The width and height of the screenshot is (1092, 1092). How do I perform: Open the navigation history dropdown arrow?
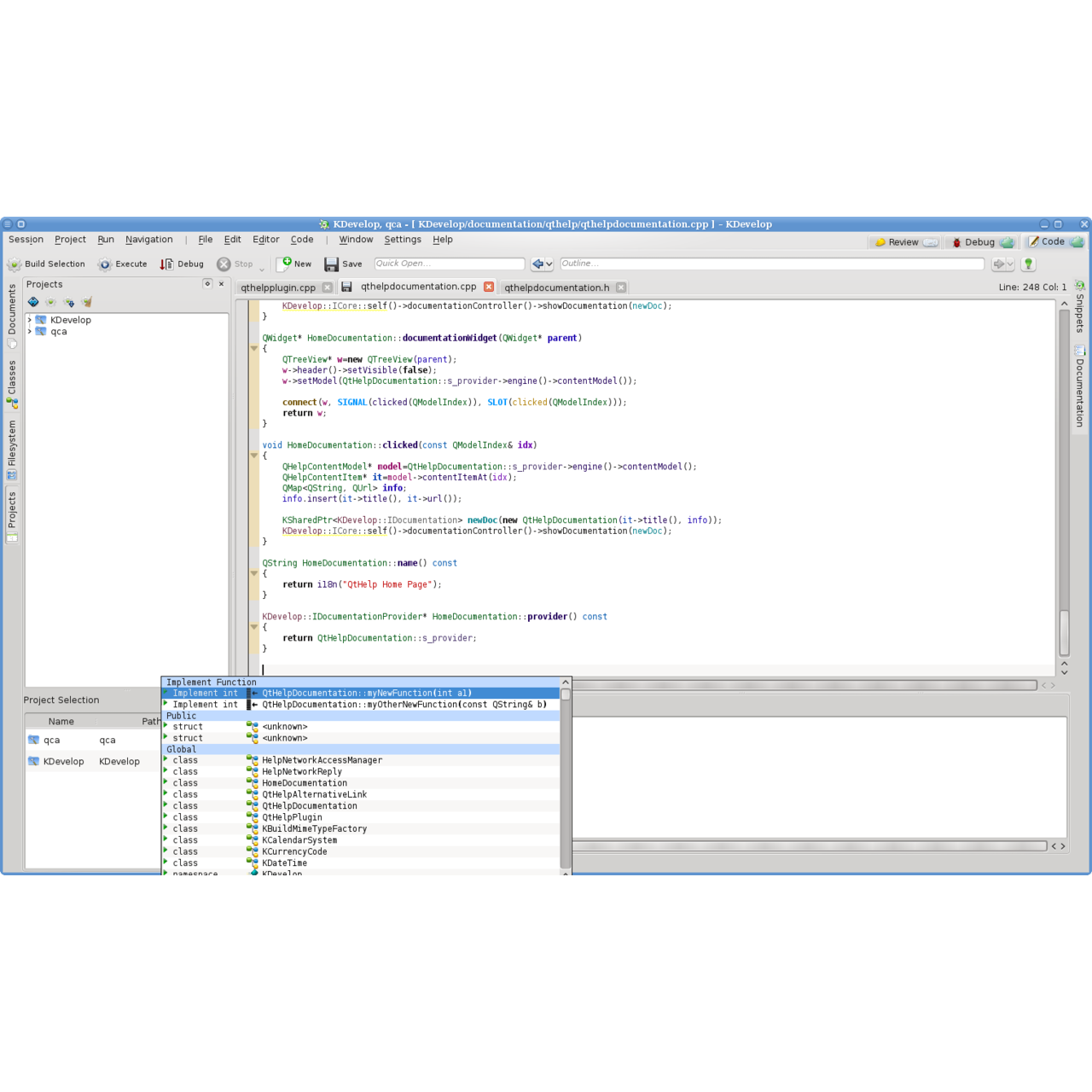[x=549, y=264]
